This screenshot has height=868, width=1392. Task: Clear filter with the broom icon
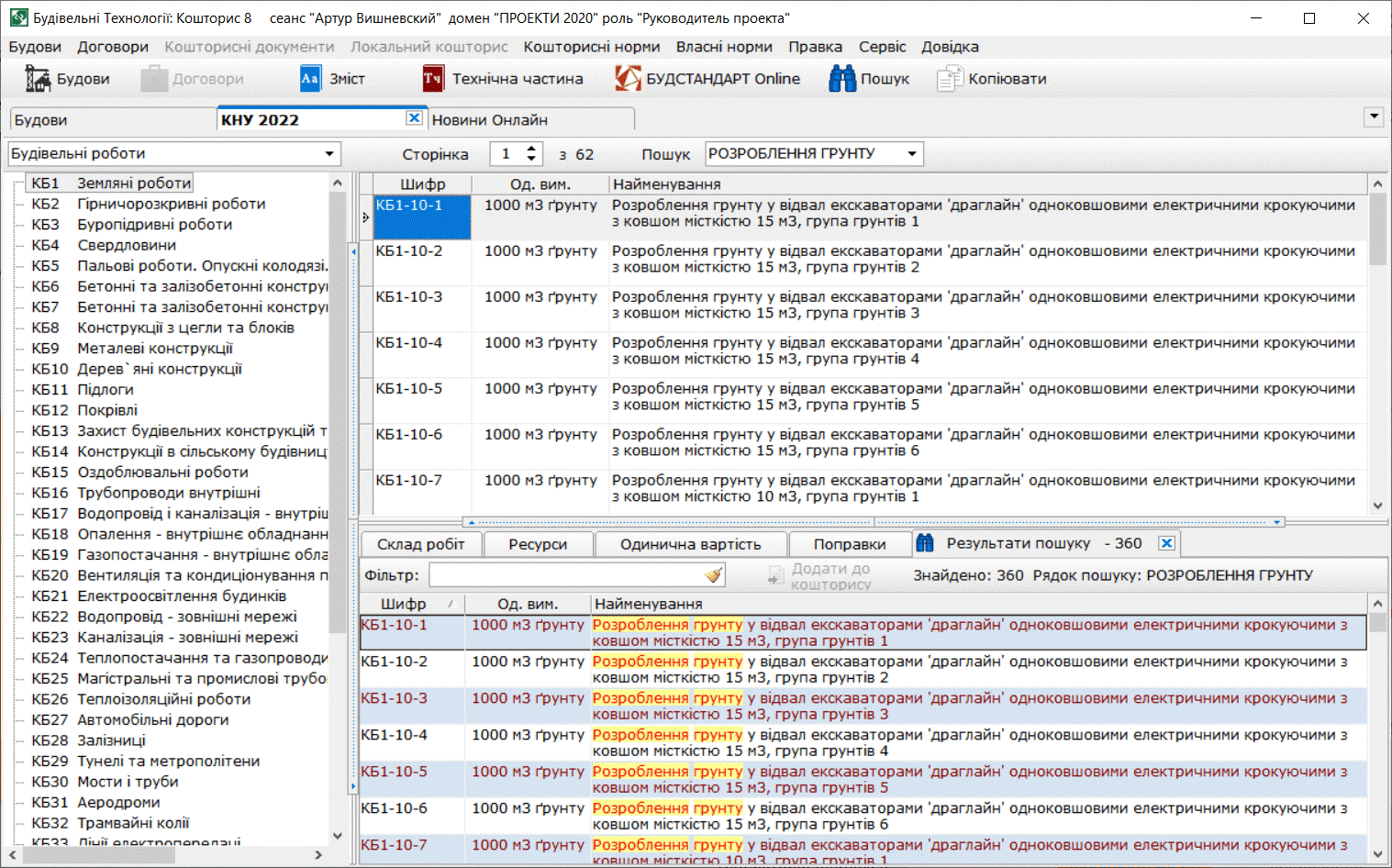(714, 575)
